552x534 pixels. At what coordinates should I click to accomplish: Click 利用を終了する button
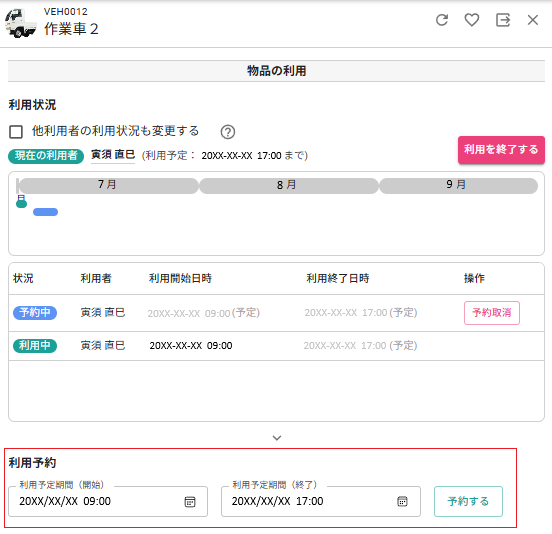click(x=501, y=150)
